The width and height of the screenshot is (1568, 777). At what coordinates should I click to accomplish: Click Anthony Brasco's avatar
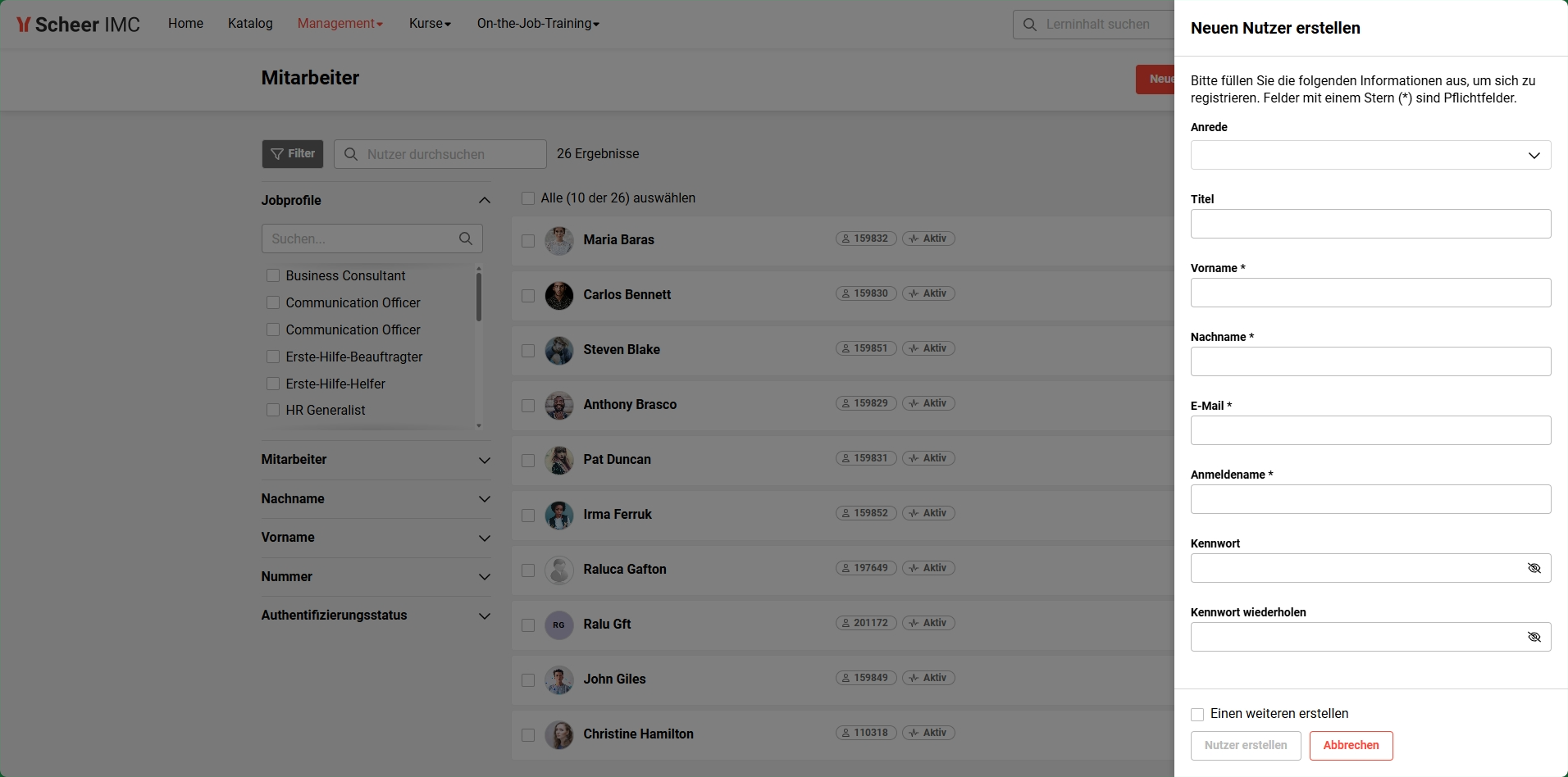(x=559, y=406)
